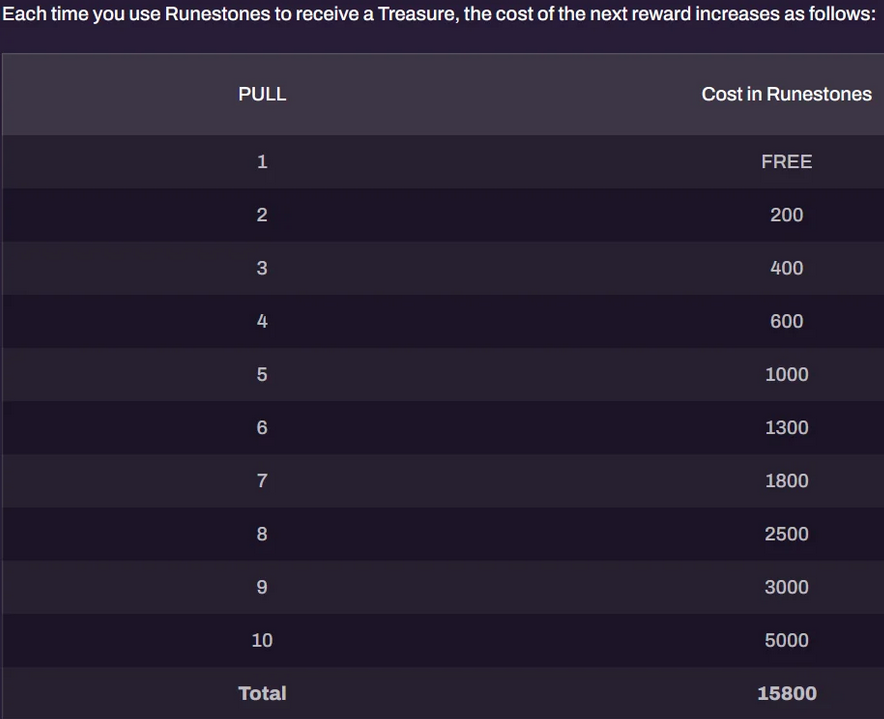Select the 1300 cost cell
This screenshot has height=719, width=884.
[786, 427]
